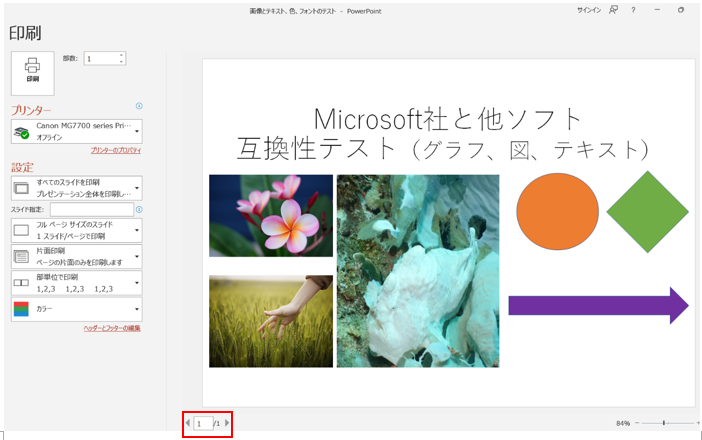Open the Canon MG7700 printer dropdown
The width and height of the screenshot is (702, 440).
click(x=76, y=131)
